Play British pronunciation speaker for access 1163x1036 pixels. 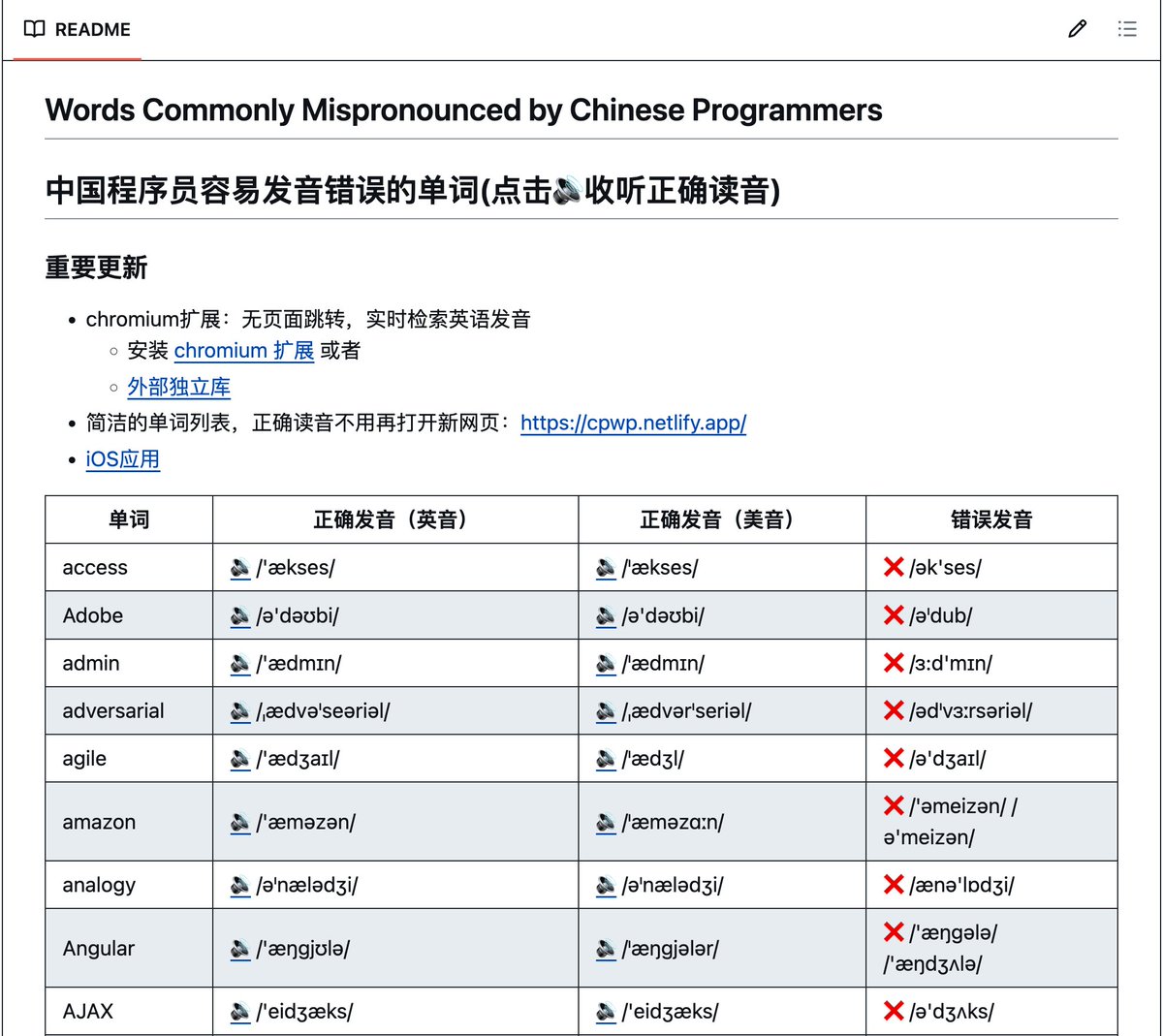point(240,568)
